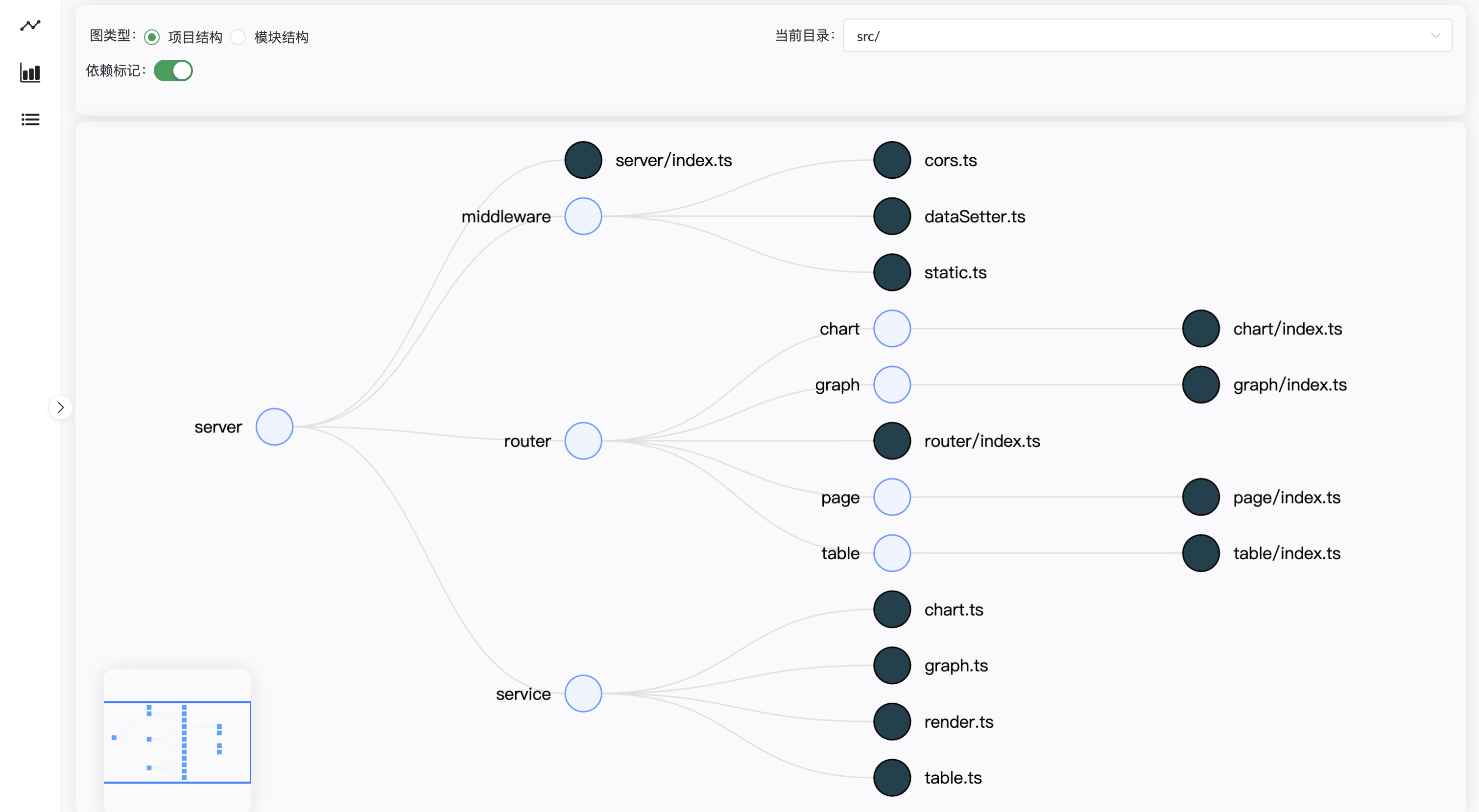Open the bar chart sidebar icon
This screenshot has width=1479, height=812.
(30, 73)
